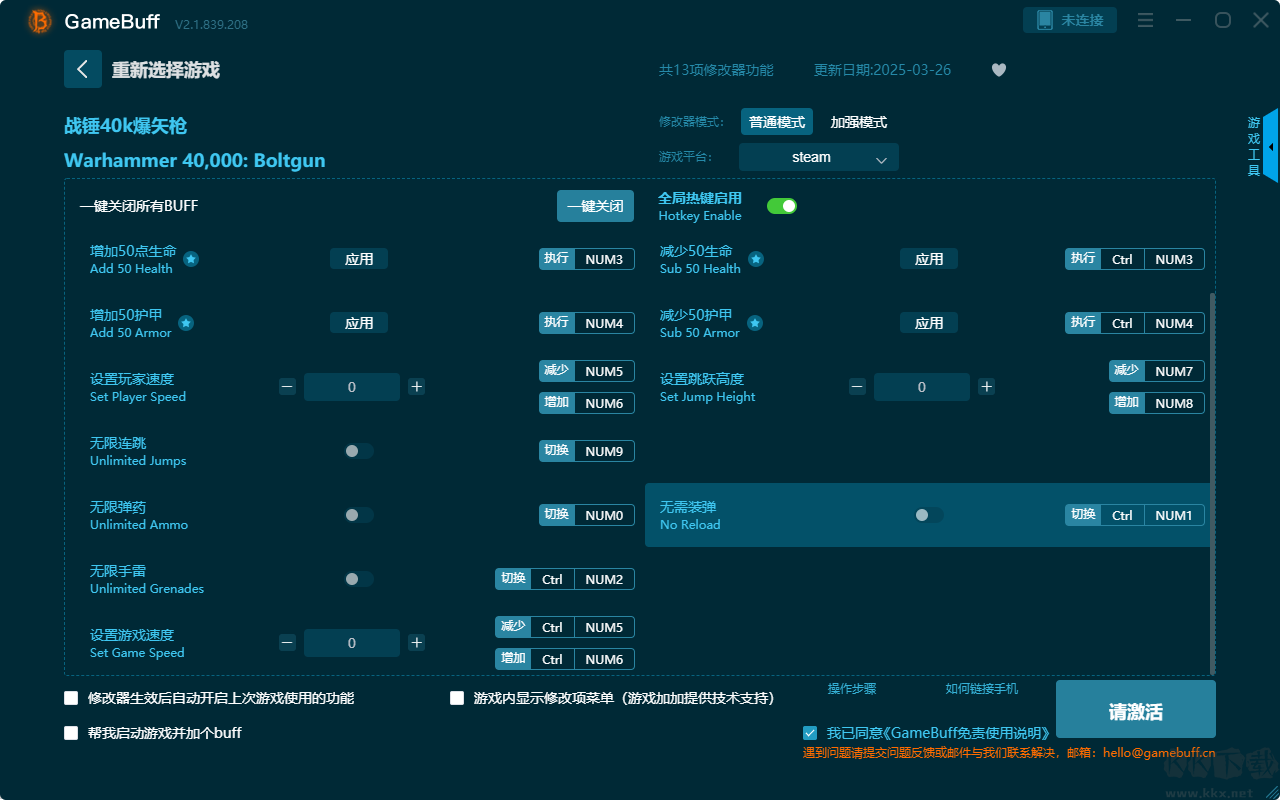1280x800 pixels.
Task: Click Set Jump Height value field
Action: [x=922, y=387]
